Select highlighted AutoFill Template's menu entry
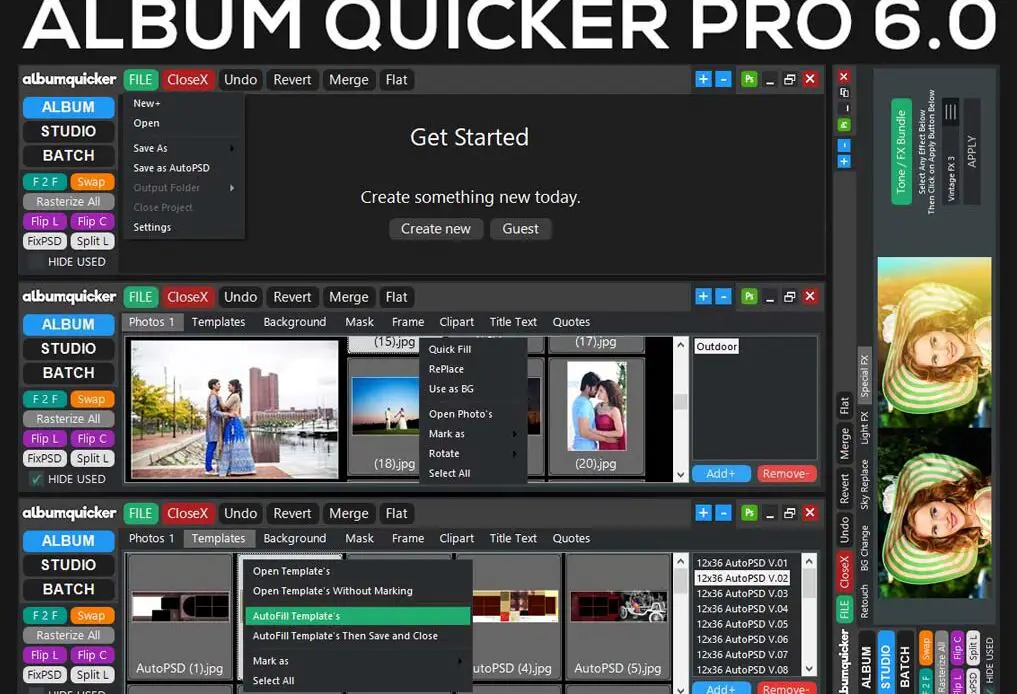 pos(357,616)
